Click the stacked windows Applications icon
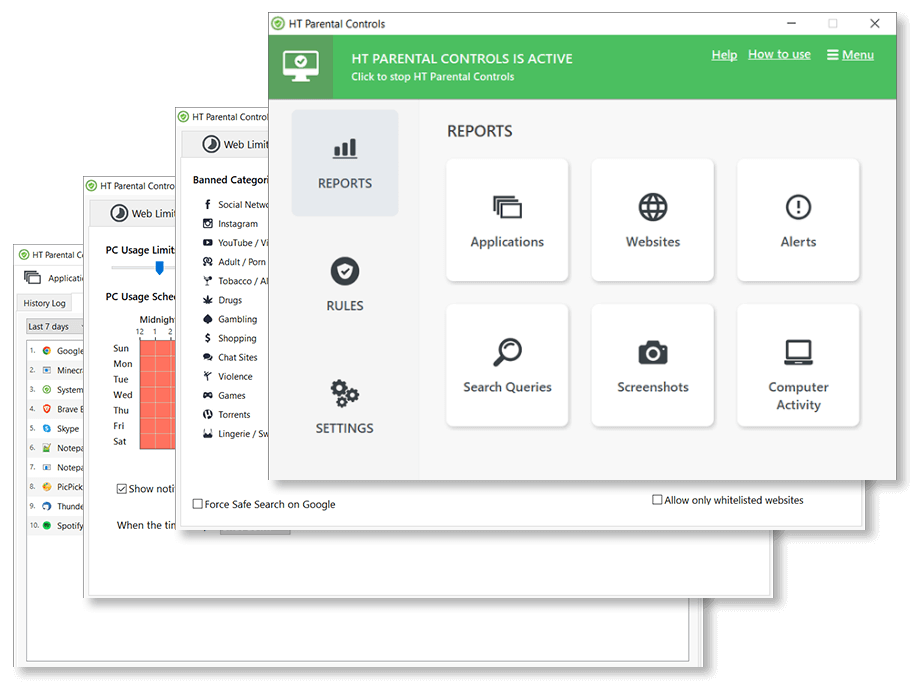Screen dimensions: 912x692 pos(507,207)
